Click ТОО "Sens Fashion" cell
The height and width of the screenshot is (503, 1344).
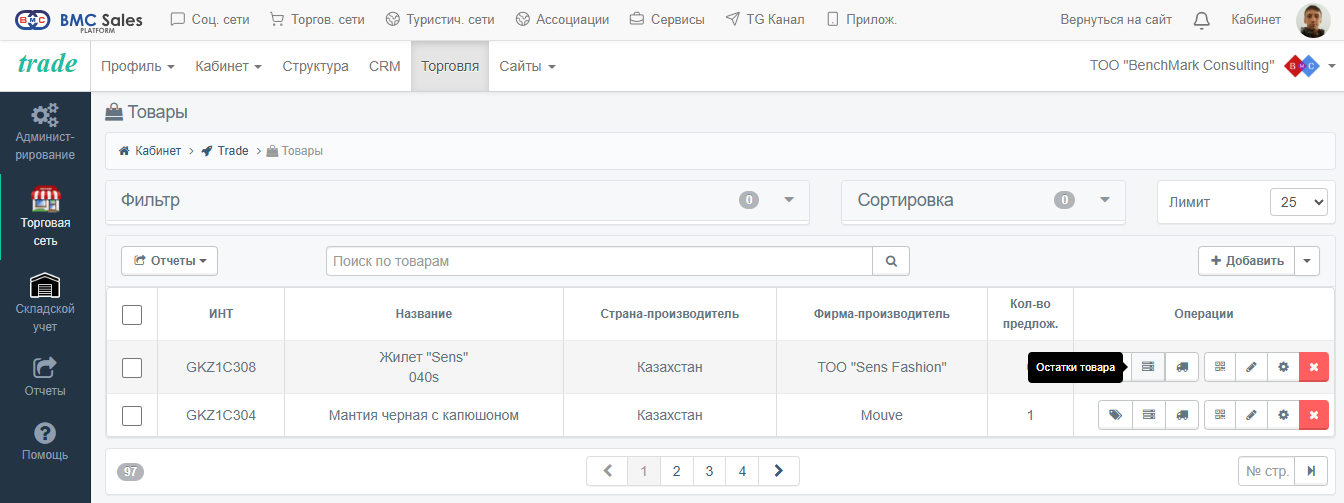[881, 367]
